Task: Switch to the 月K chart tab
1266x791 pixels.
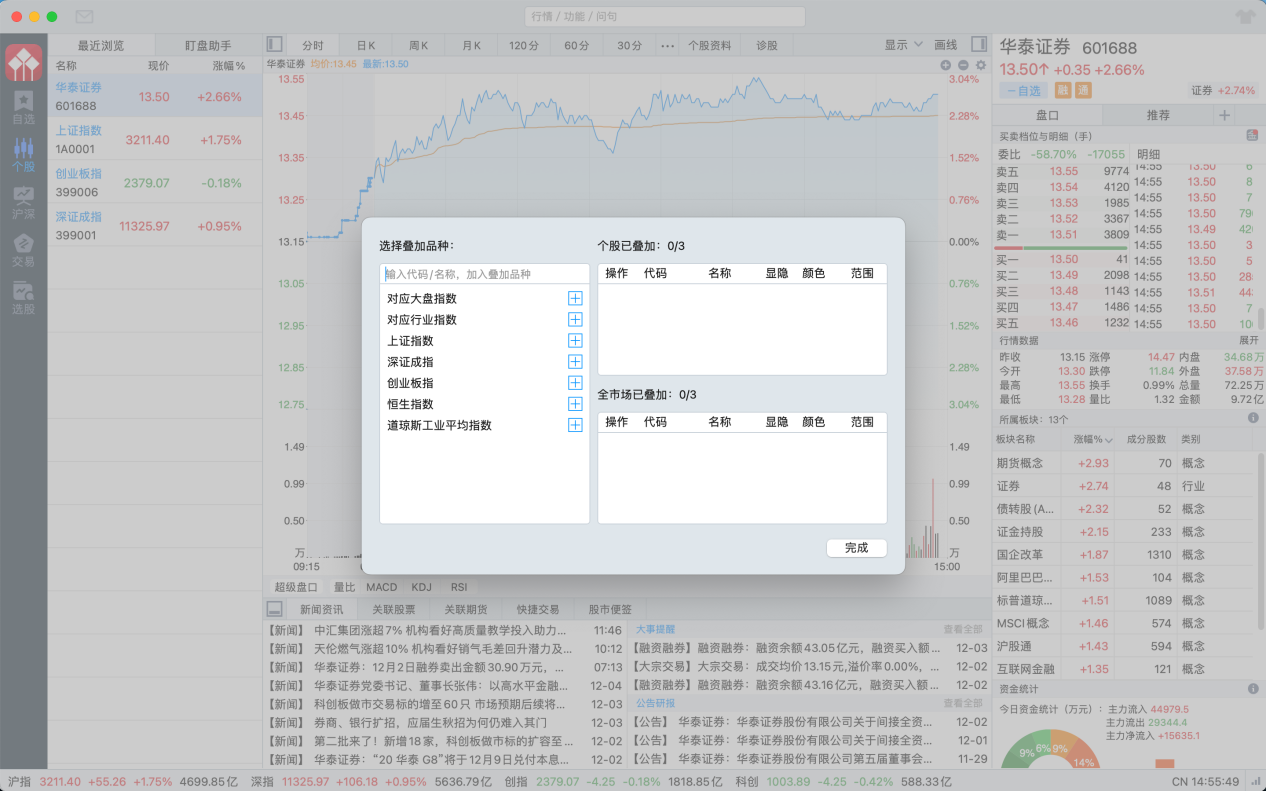Action: click(x=471, y=45)
